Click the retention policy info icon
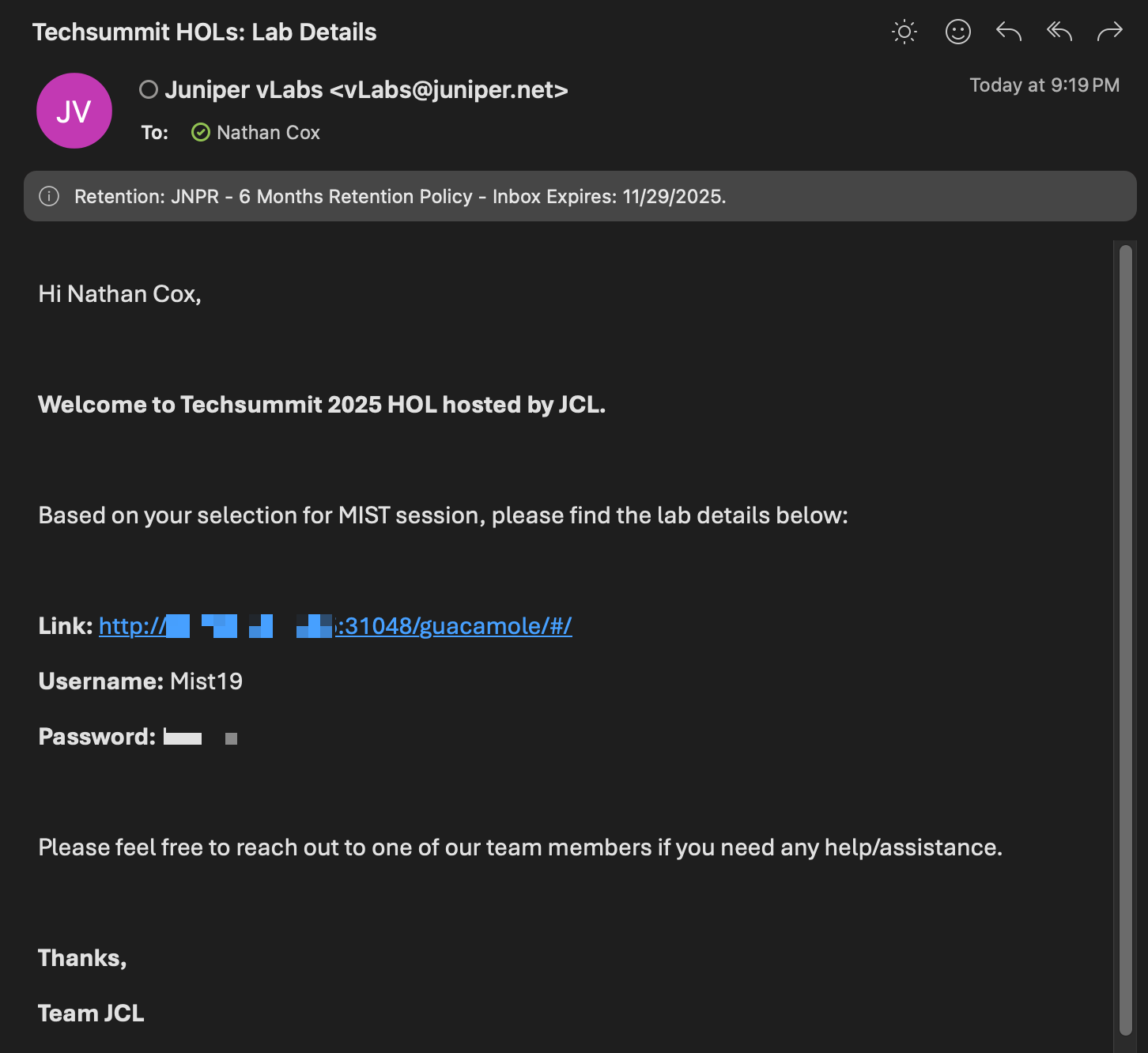The width and height of the screenshot is (1148, 1053). [49, 196]
